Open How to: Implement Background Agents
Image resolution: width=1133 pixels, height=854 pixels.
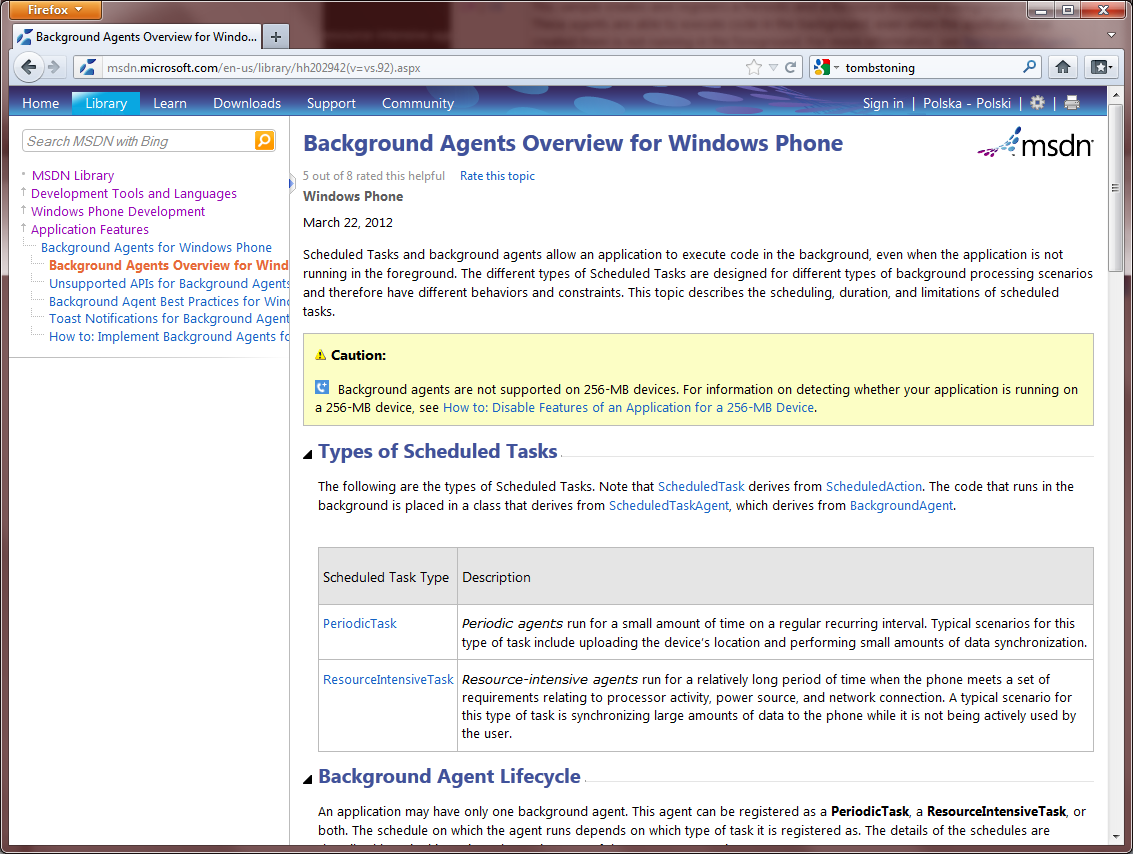click(168, 337)
